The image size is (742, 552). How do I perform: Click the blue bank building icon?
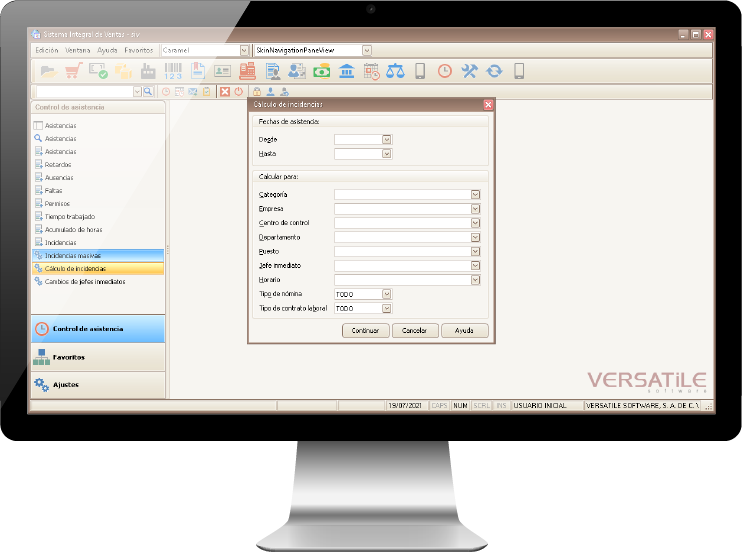click(347, 71)
